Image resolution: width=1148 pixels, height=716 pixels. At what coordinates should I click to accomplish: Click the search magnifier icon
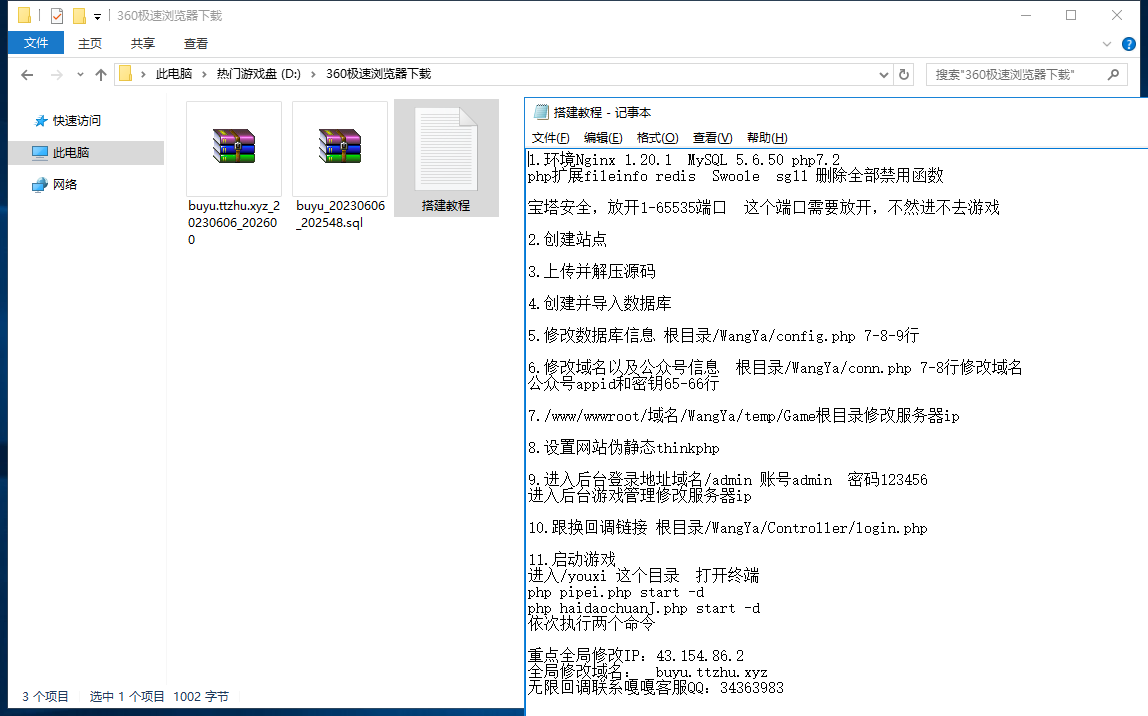point(1112,75)
